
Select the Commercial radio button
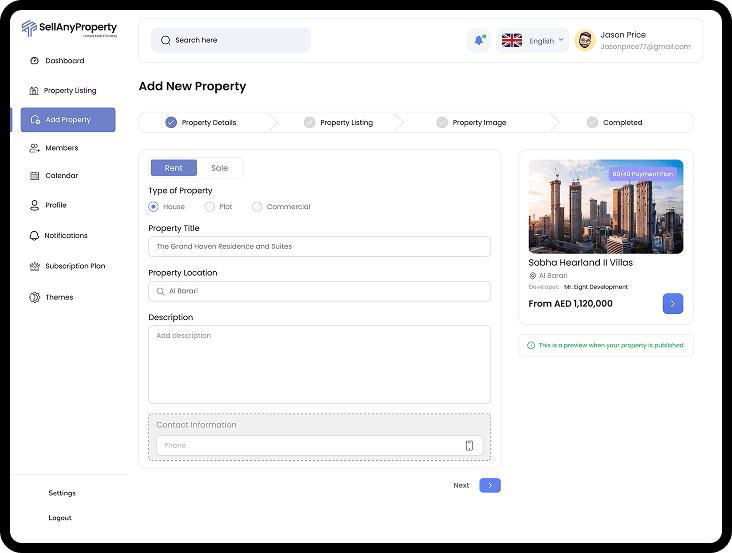coord(257,207)
